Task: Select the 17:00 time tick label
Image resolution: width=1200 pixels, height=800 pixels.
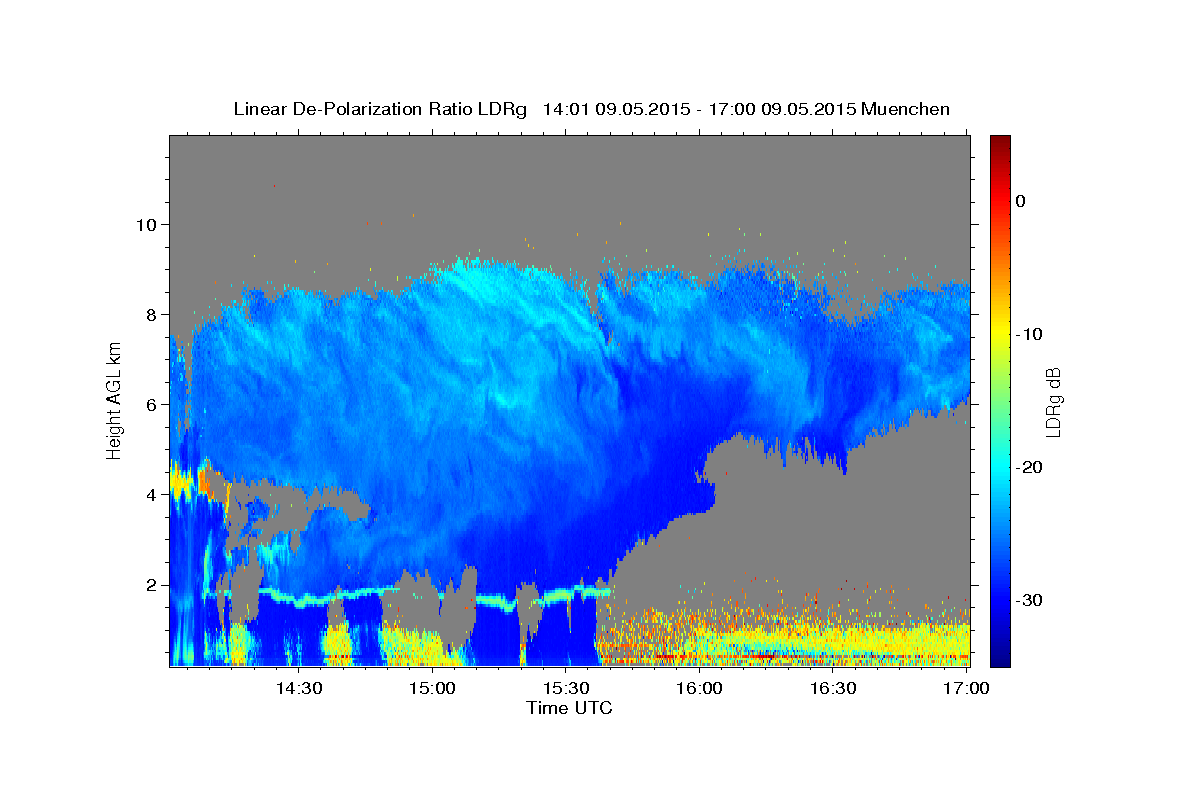Action: pos(967,688)
